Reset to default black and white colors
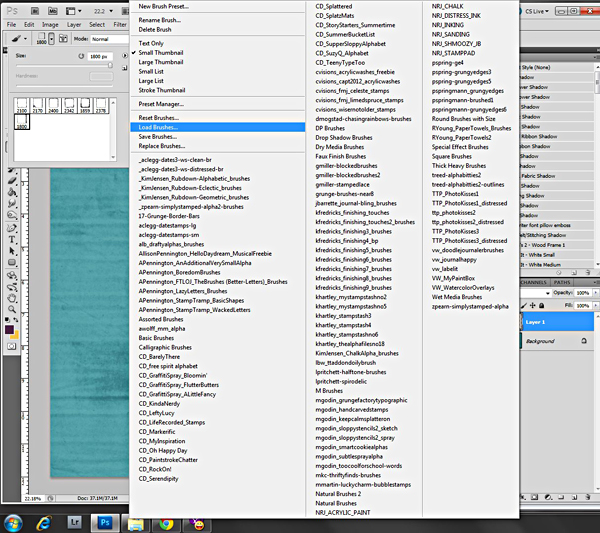 pyautogui.click(x=7, y=319)
